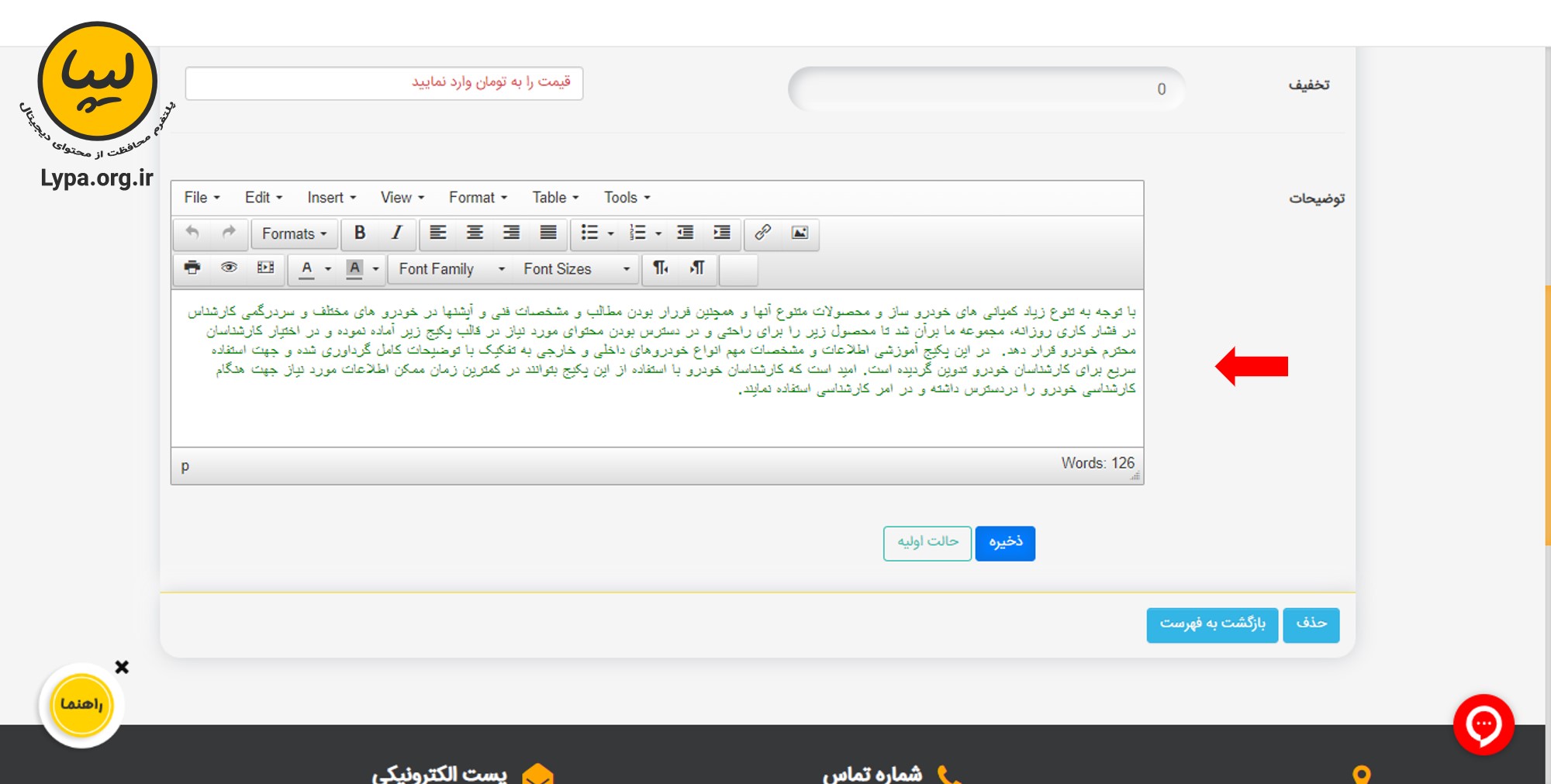Decrease indent of paragraph
Viewport: 1551px width, 784px height.
[685, 233]
